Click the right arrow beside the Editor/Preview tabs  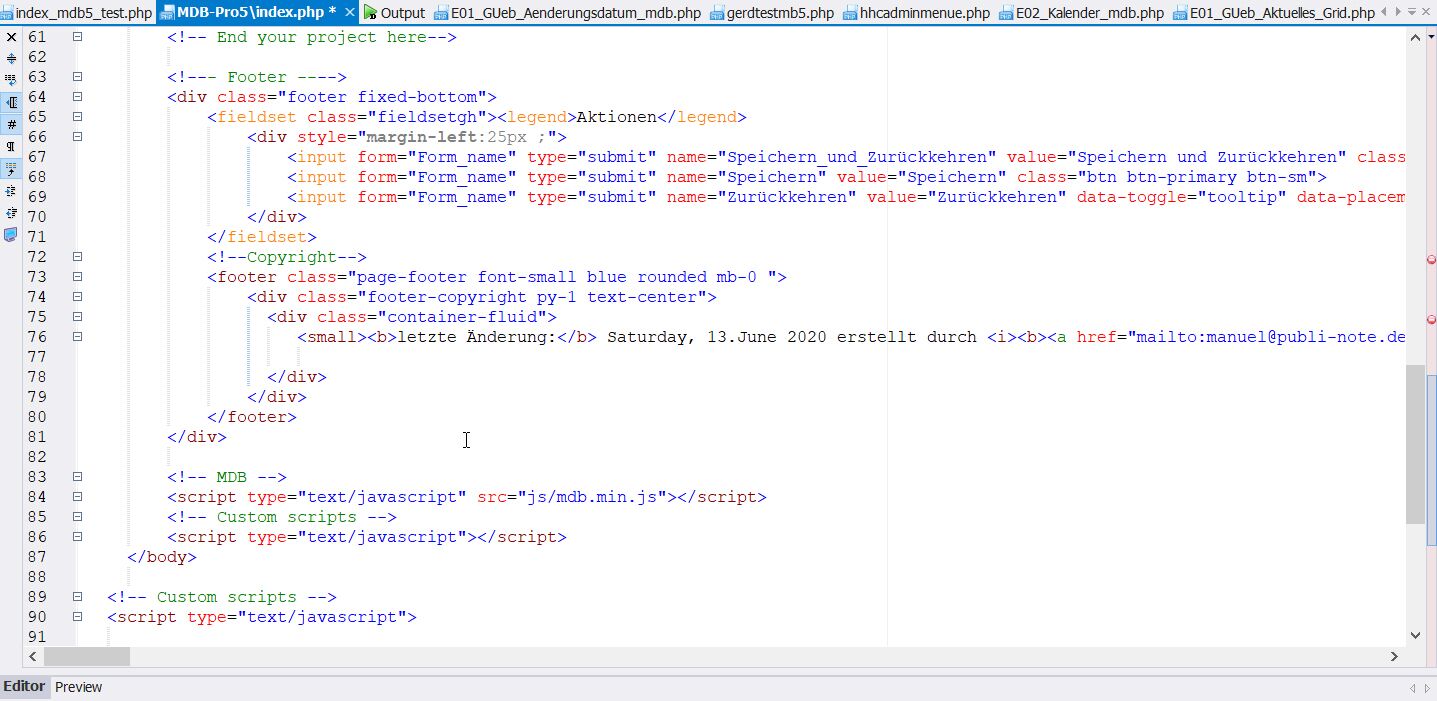pos(1427,688)
